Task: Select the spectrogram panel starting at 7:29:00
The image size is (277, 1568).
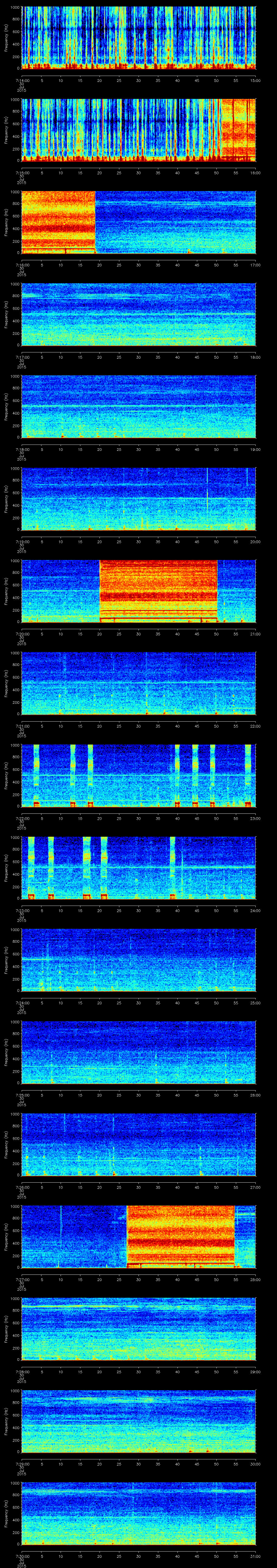Action: coord(139,1421)
